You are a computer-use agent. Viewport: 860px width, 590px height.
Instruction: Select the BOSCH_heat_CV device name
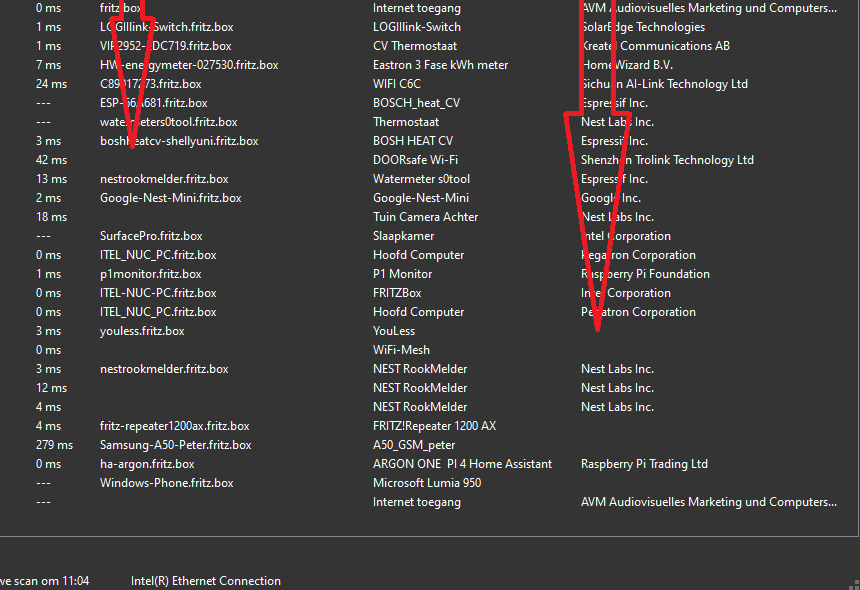(416, 103)
